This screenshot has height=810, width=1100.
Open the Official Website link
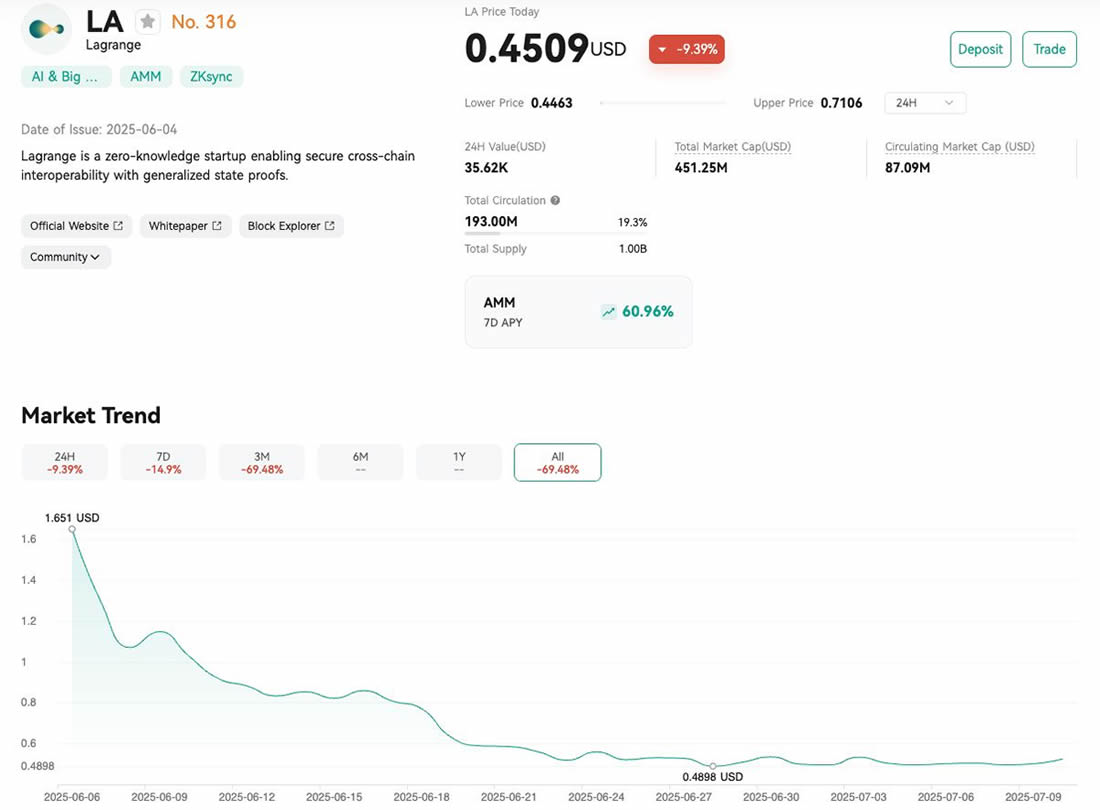click(x=76, y=226)
